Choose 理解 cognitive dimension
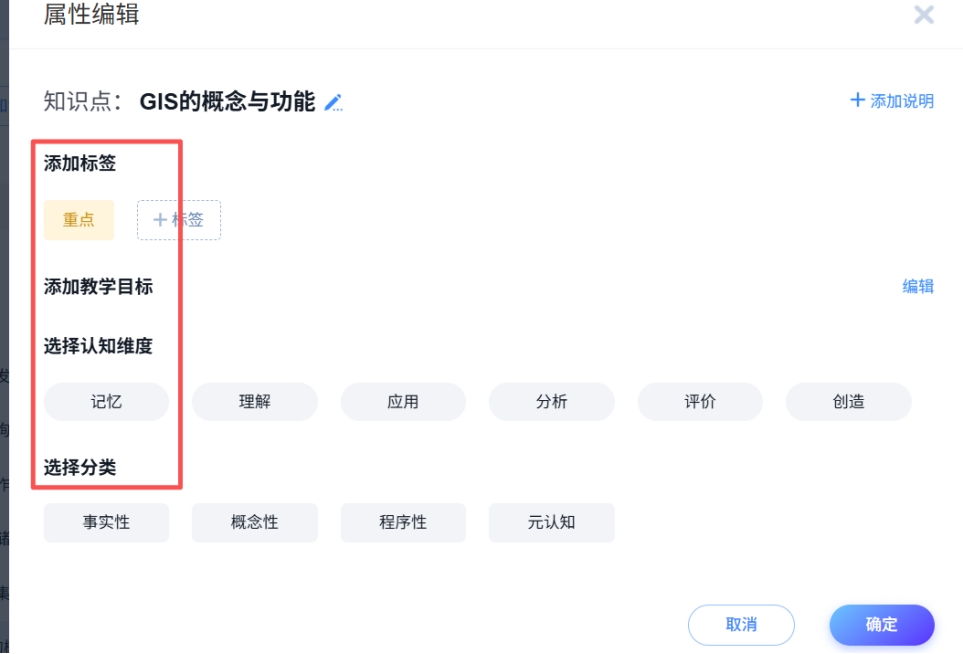Image resolution: width=963 pixels, height=654 pixels. pyautogui.click(x=255, y=402)
